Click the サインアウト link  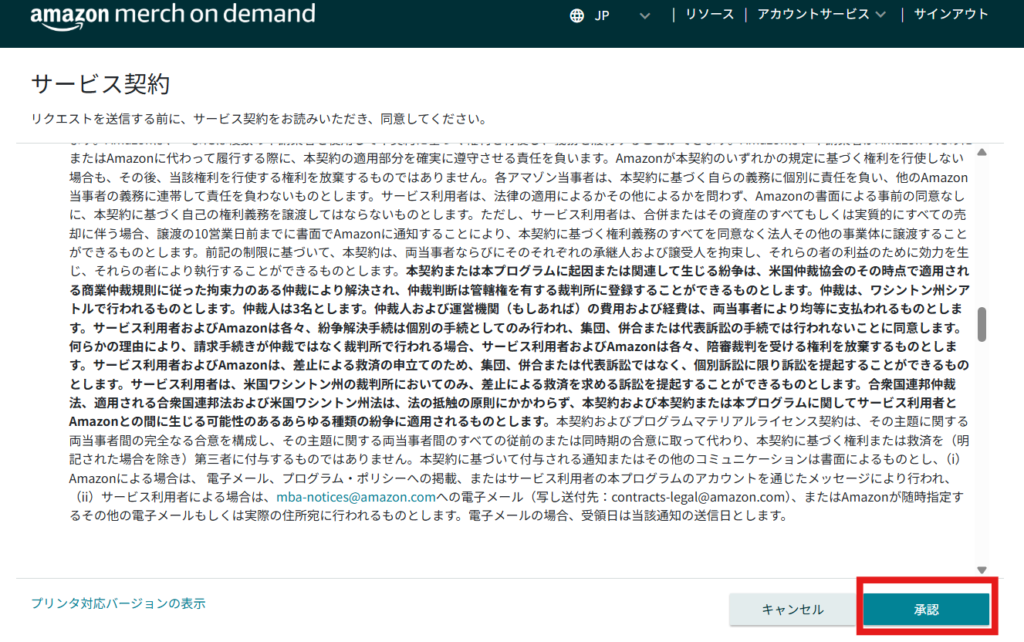[951, 14]
